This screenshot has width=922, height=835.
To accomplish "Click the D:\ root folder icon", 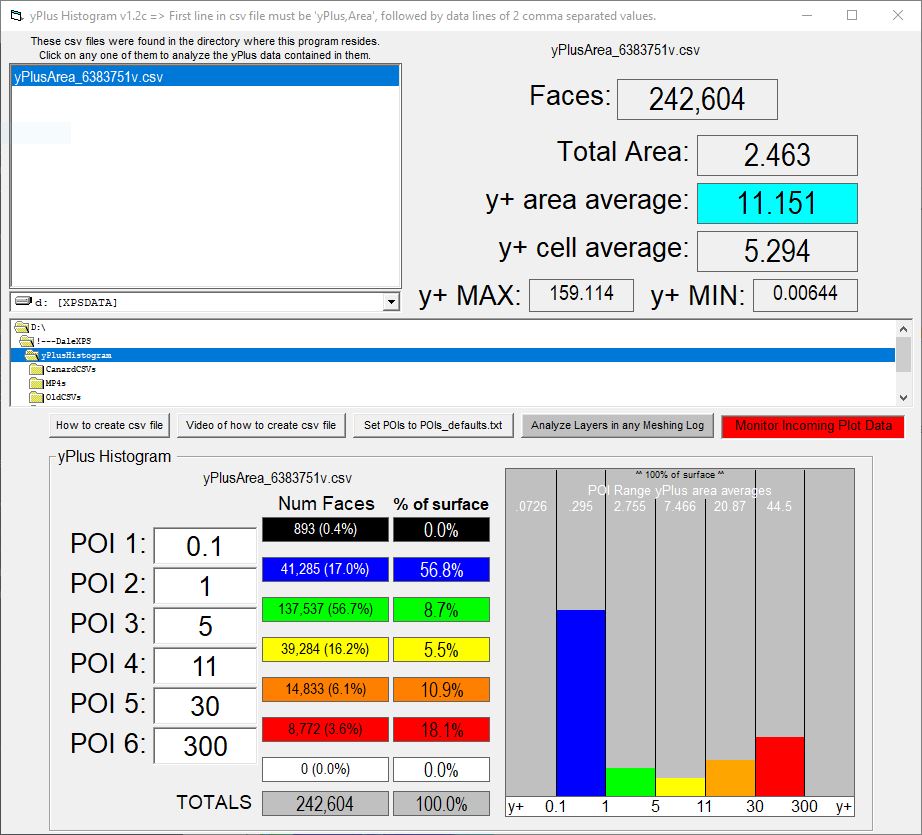I will coord(21,327).
